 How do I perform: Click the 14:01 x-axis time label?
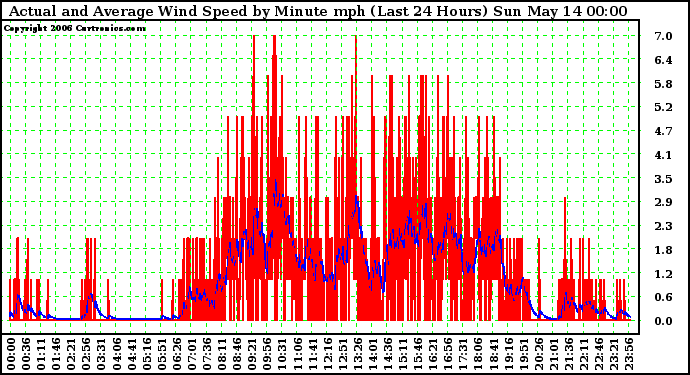tap(372, 354)
